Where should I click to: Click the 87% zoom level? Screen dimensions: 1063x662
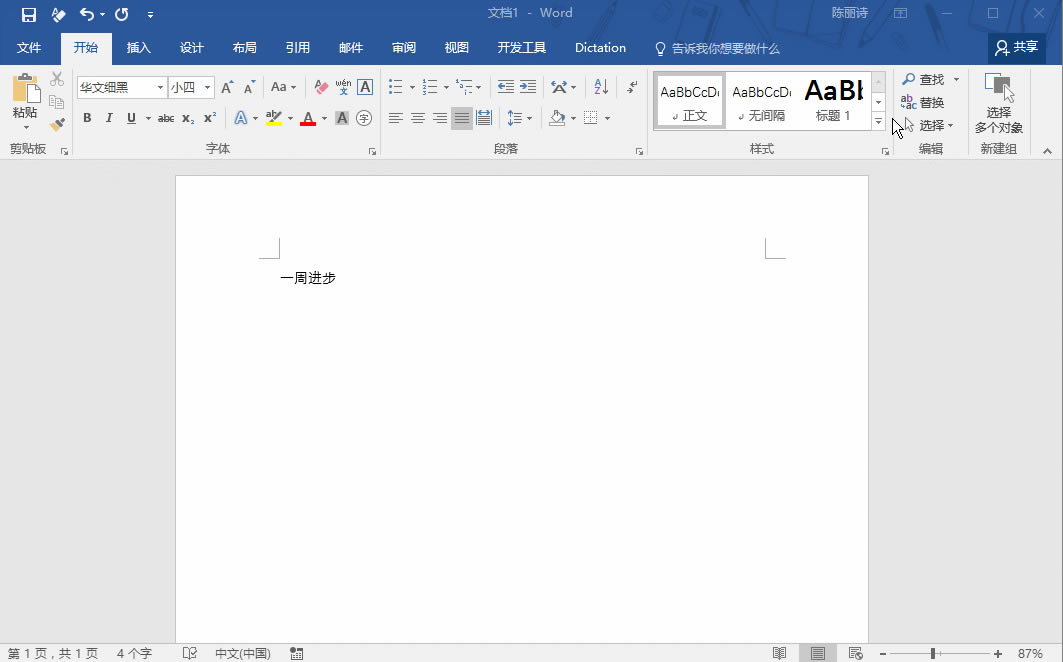pos(1030,653)
